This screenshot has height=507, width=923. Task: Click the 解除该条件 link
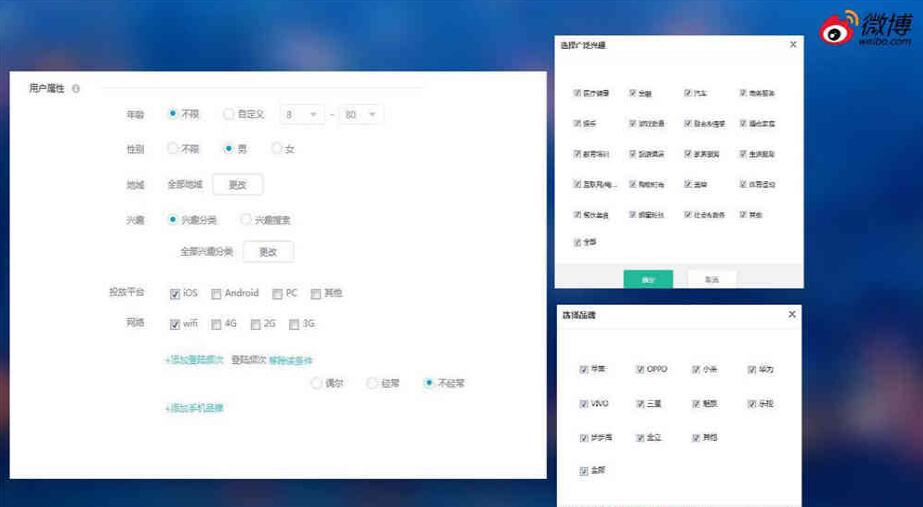pyautogui.click(x=291, y=360)
